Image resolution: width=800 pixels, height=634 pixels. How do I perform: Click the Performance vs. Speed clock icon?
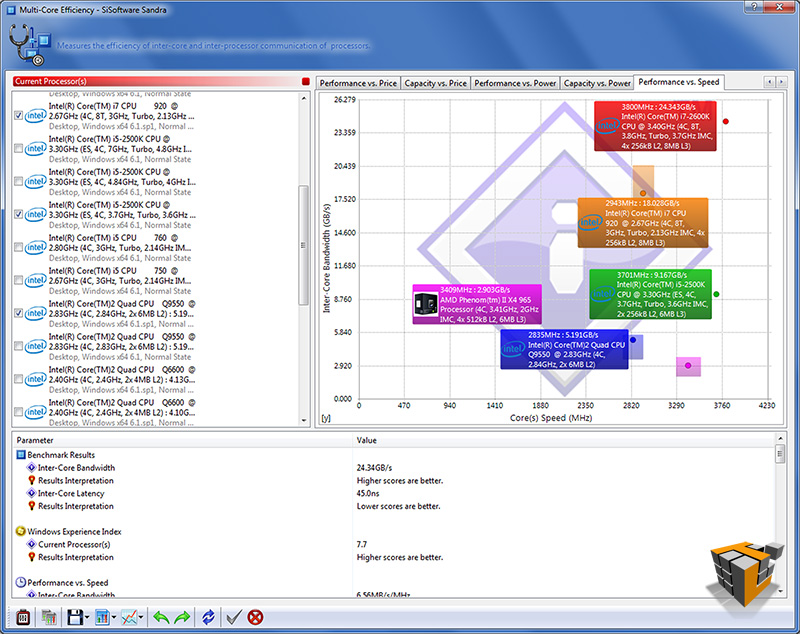21,582
